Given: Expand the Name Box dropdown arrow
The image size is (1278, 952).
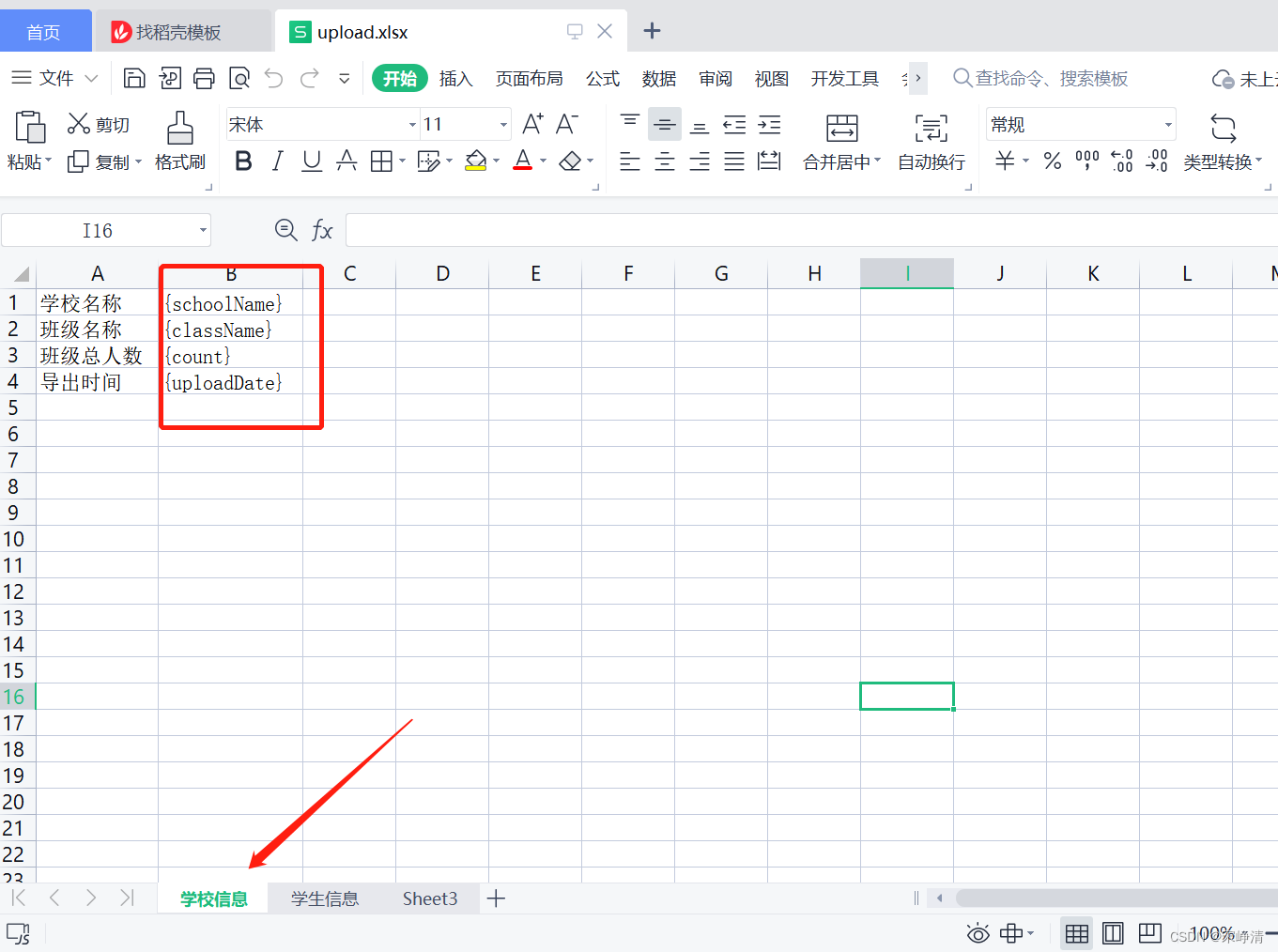Looking at the screenshot, I should pos(203,230).
